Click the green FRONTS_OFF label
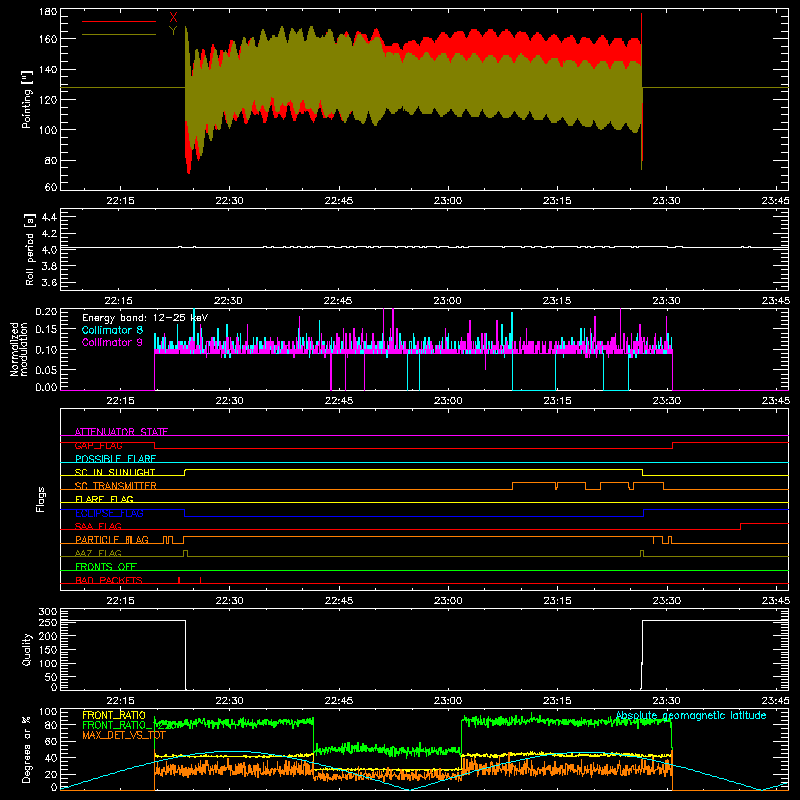The width and height of the screenshot is (800, 800). click(106, 567)
